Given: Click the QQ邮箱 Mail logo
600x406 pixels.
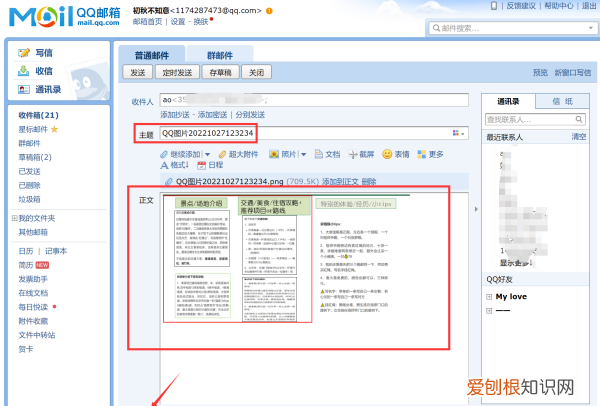Looking at the screenshot, I should (64, 16).
